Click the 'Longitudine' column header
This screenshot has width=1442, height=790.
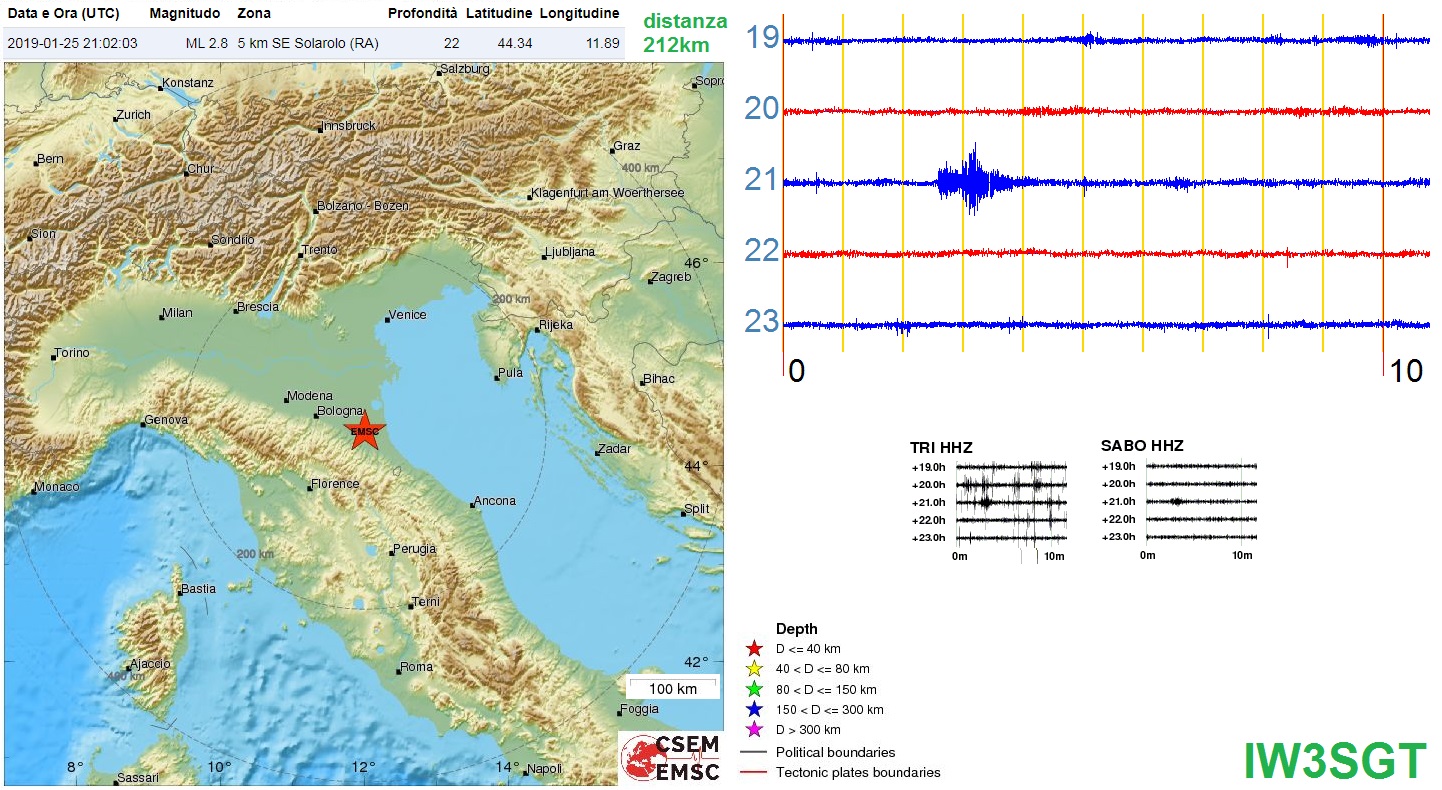(579, 14)
